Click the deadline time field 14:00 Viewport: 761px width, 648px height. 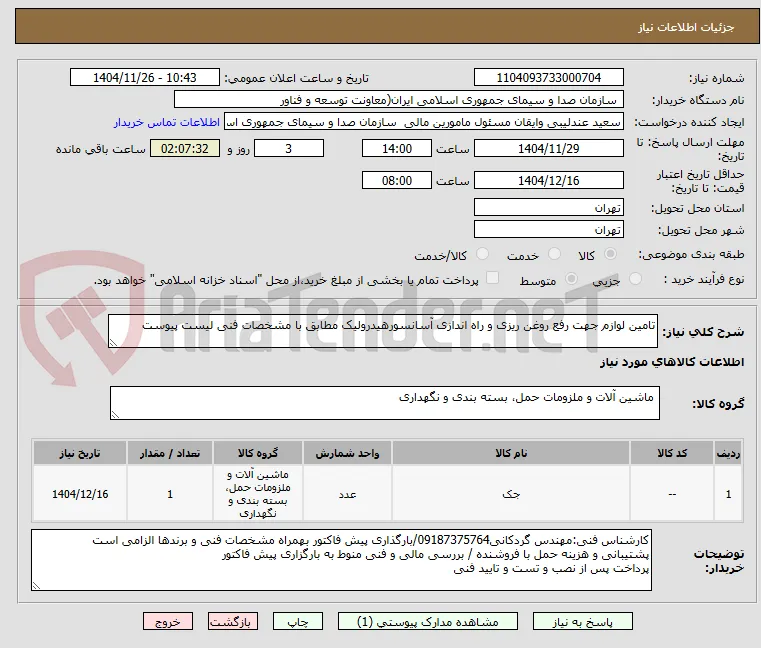(397, 149)
